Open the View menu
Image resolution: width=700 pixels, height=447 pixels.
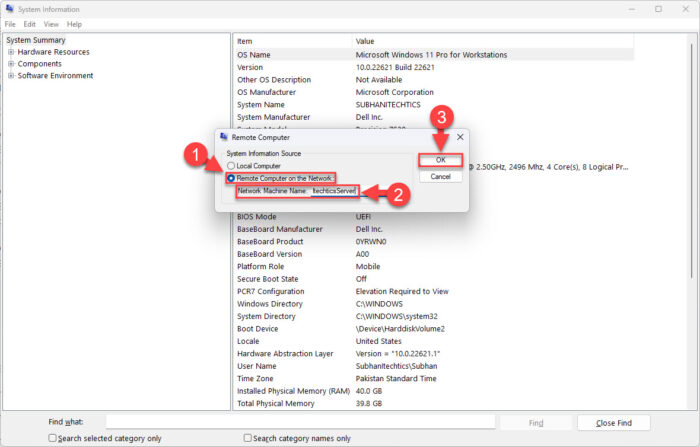(51, 24)
